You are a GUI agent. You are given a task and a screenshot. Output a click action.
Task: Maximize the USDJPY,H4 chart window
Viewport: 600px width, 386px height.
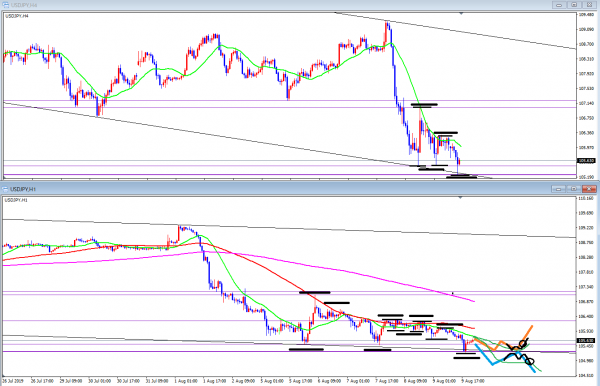click(574, 5)
